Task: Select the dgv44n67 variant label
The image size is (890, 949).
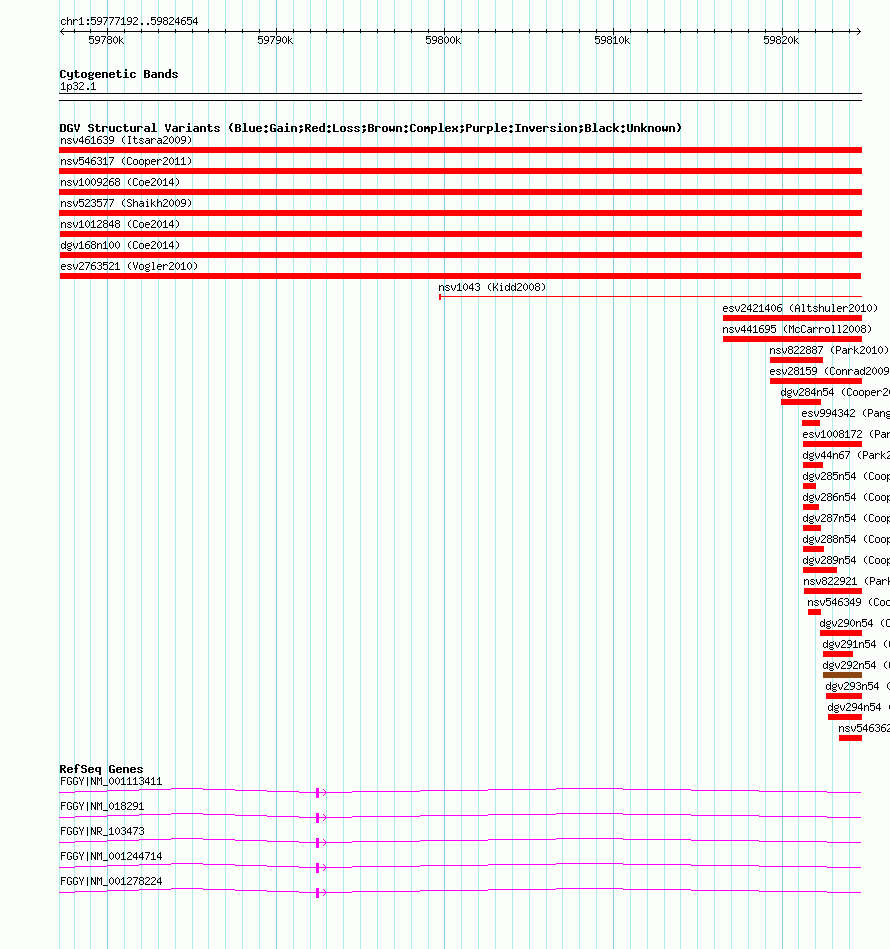Action: pos(846,455)
